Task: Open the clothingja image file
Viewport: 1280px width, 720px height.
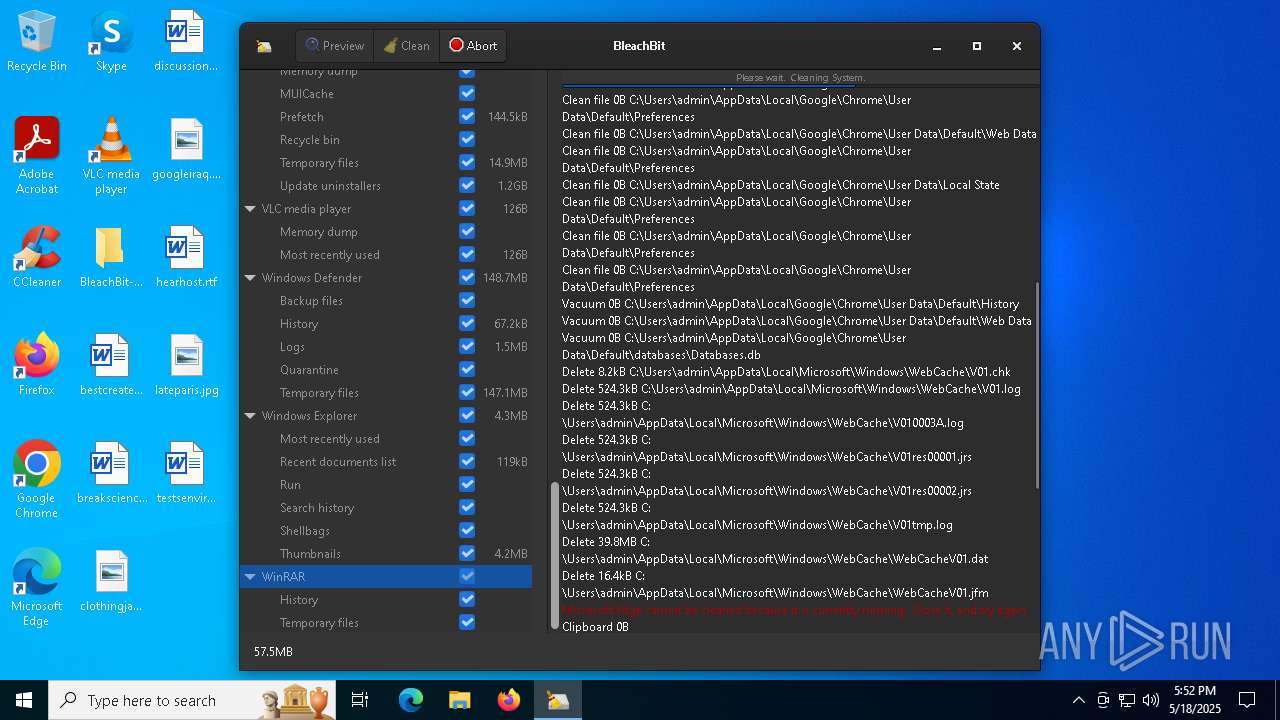Action: (x=111, y=581)
